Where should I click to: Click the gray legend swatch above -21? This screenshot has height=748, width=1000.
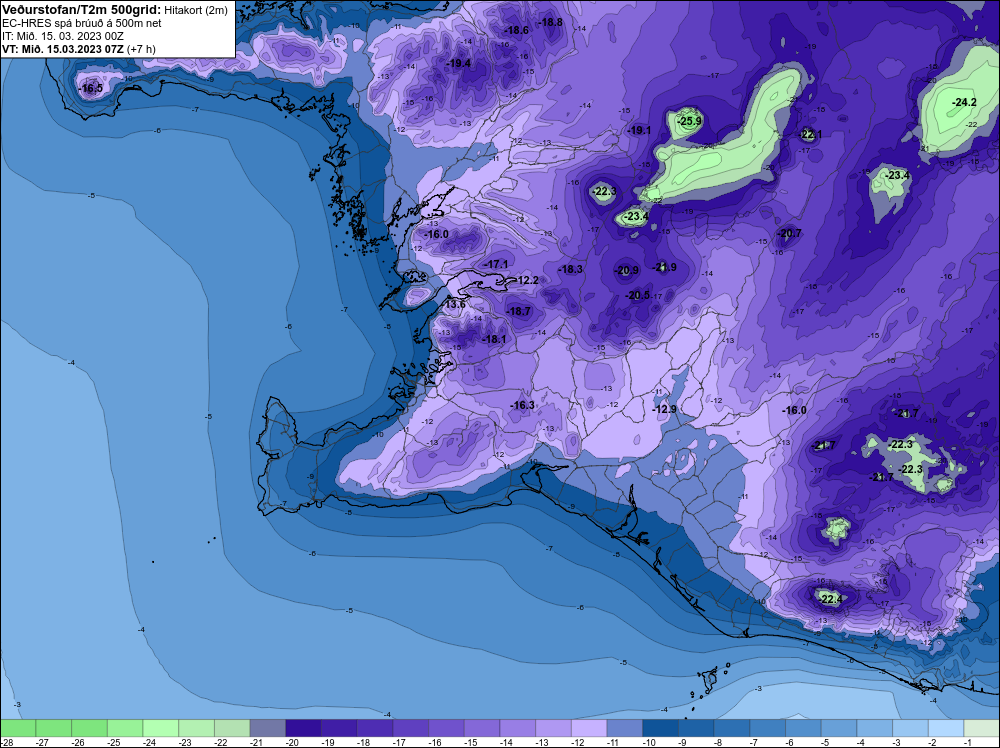267,728
